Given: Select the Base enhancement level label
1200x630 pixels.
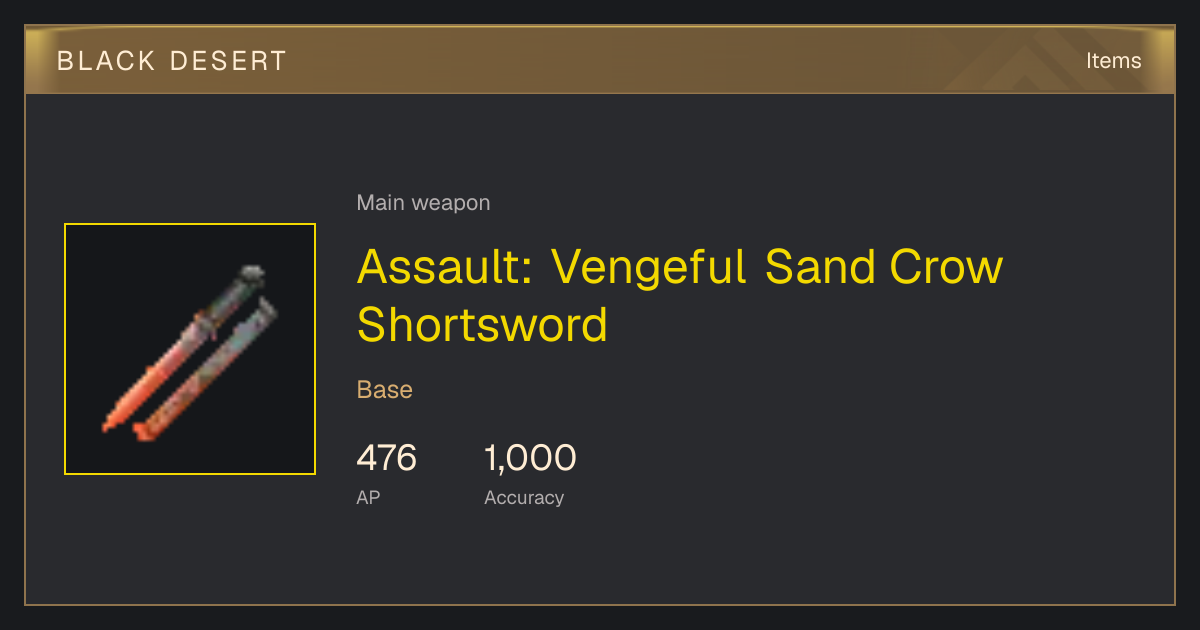Looking at the screenshot, I should click(385, 389).
